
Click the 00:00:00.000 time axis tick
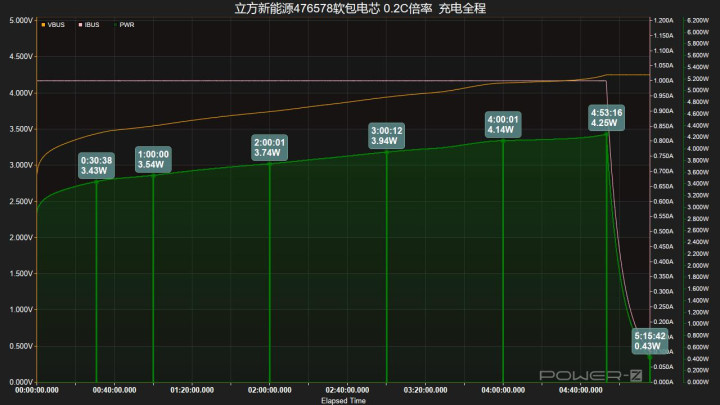pos(37,390)
